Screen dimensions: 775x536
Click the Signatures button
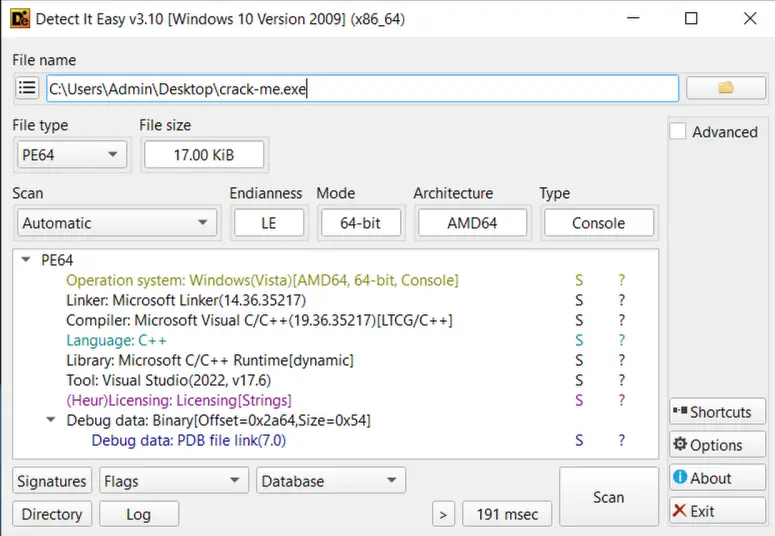pos(52,481)
